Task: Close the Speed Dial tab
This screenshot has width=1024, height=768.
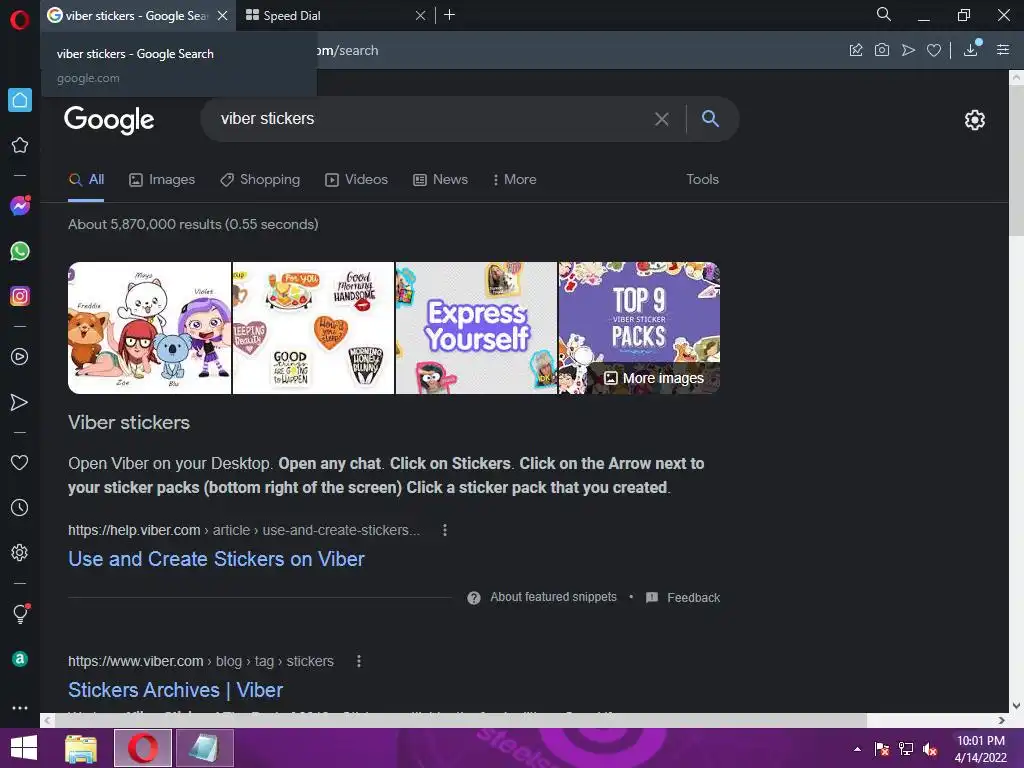Action: coord(421,16)
